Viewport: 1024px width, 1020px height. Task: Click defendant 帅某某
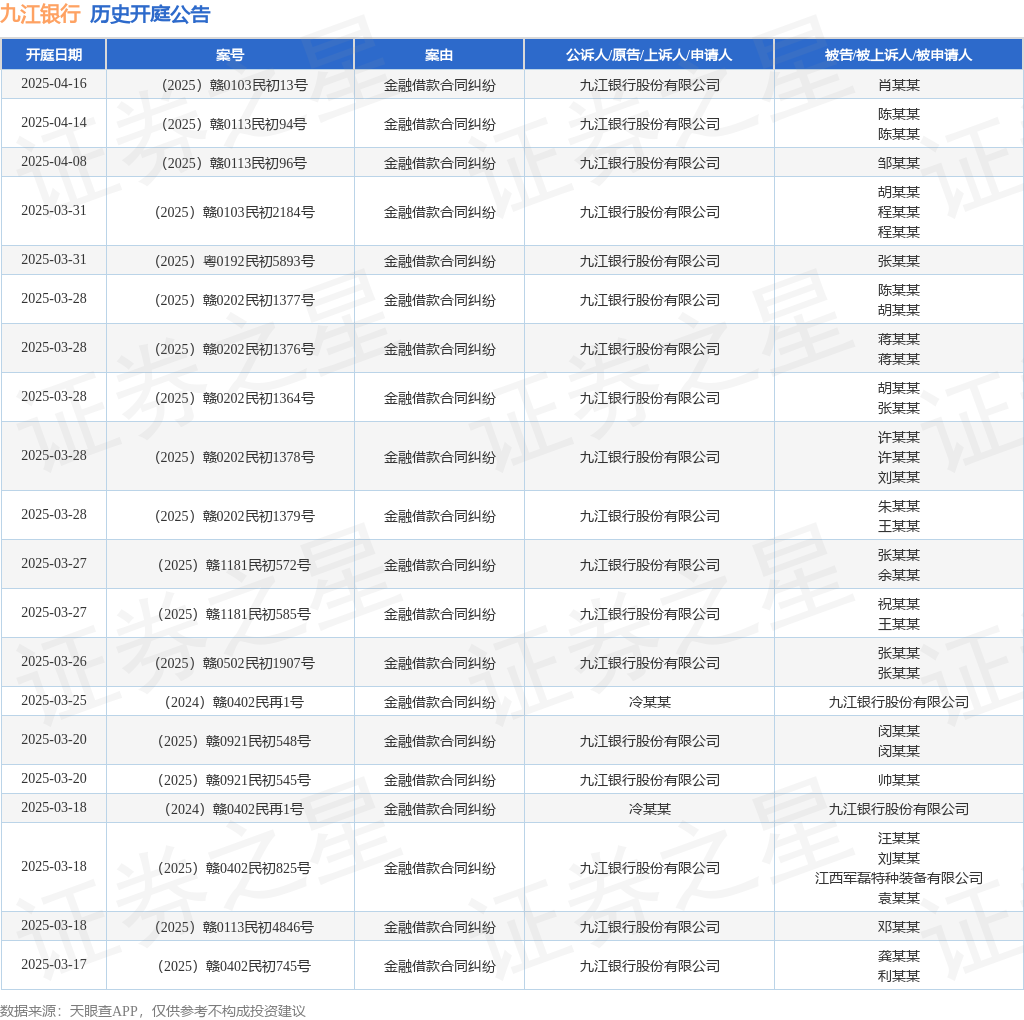point(899,780)
